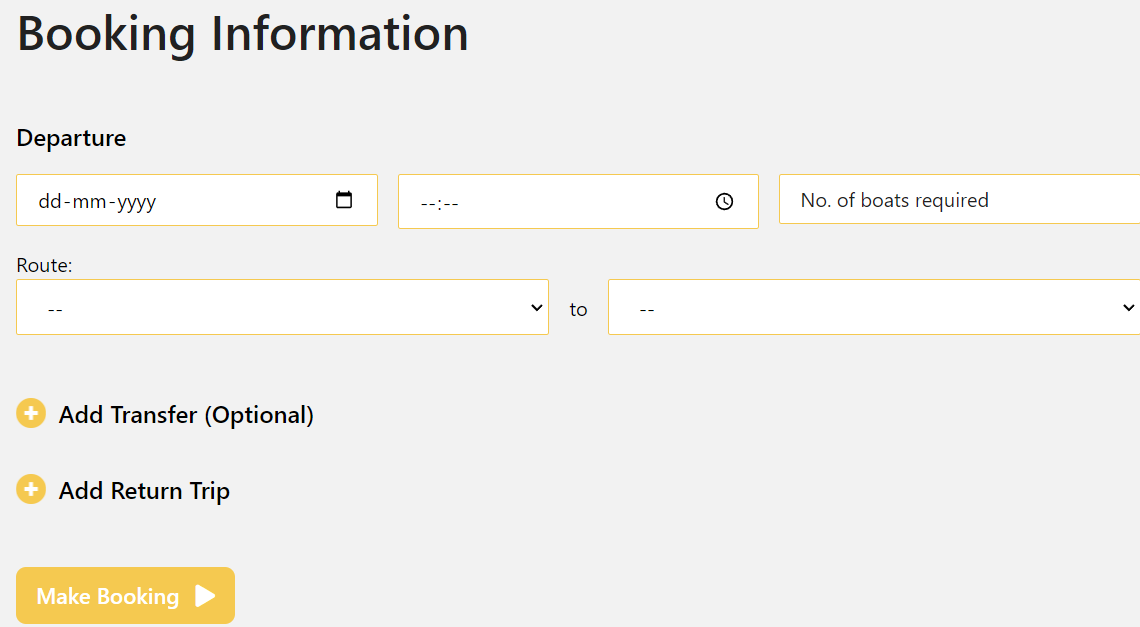This screenshot has height=627, width=1140.
Task: Click the Booking Information heading
Action: pyautogui.click(x=243, y=33)
